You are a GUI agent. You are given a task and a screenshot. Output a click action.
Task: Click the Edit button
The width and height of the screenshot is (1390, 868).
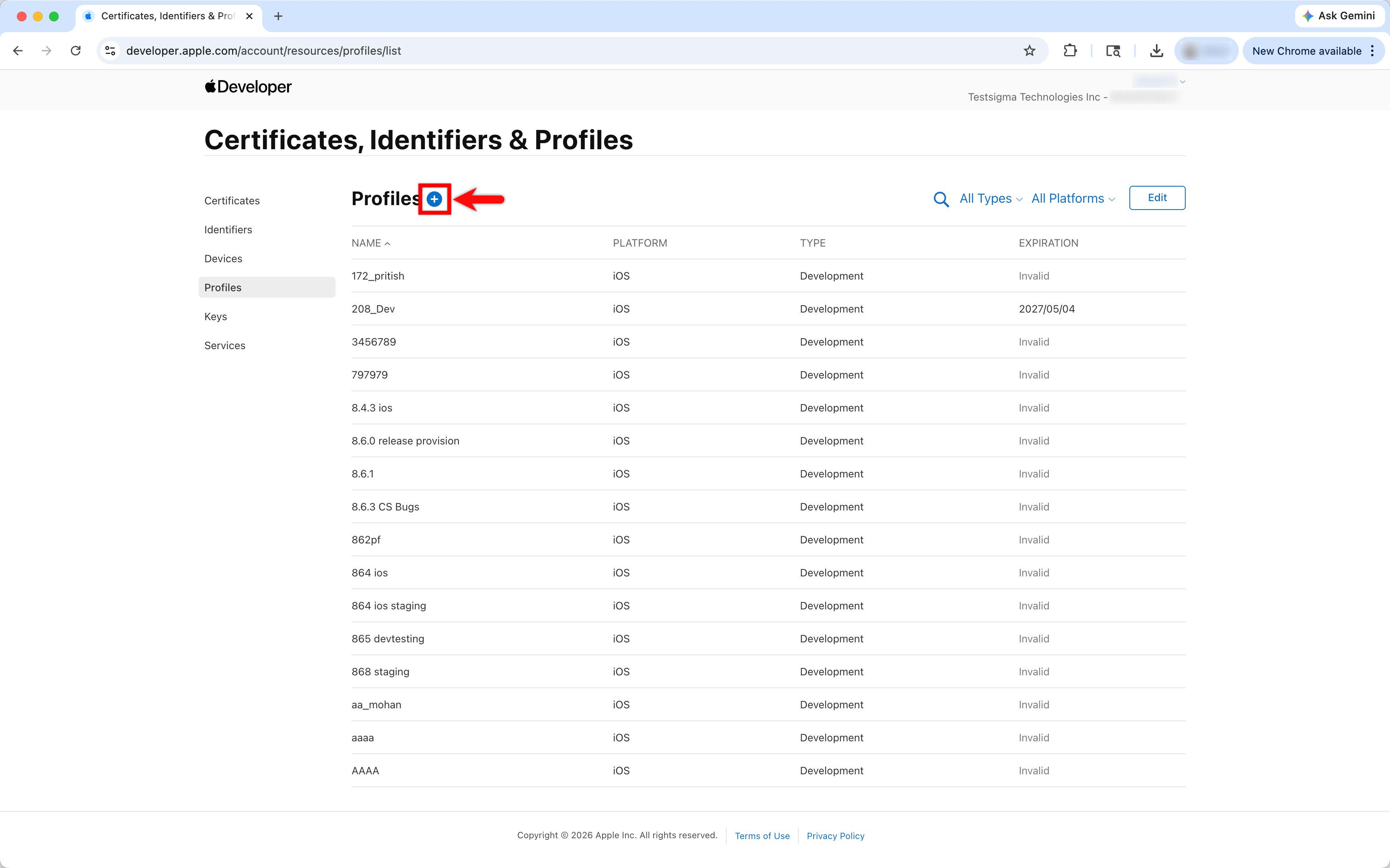pos(1157,198)
